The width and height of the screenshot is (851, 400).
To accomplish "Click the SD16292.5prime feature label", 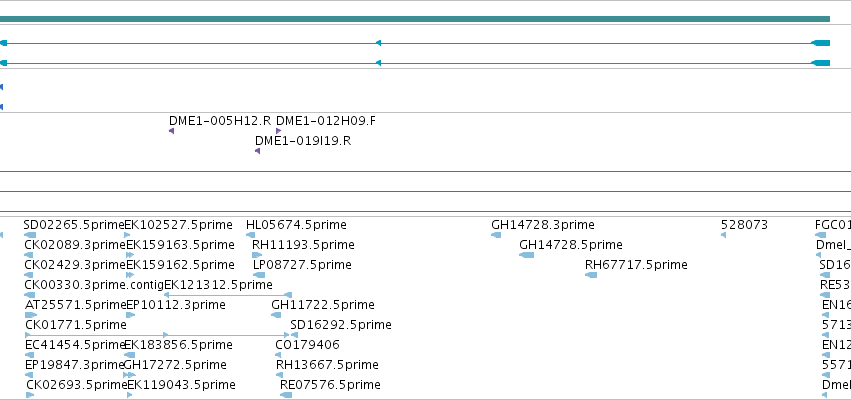I will pyautogui.click(x=341, y=325).
